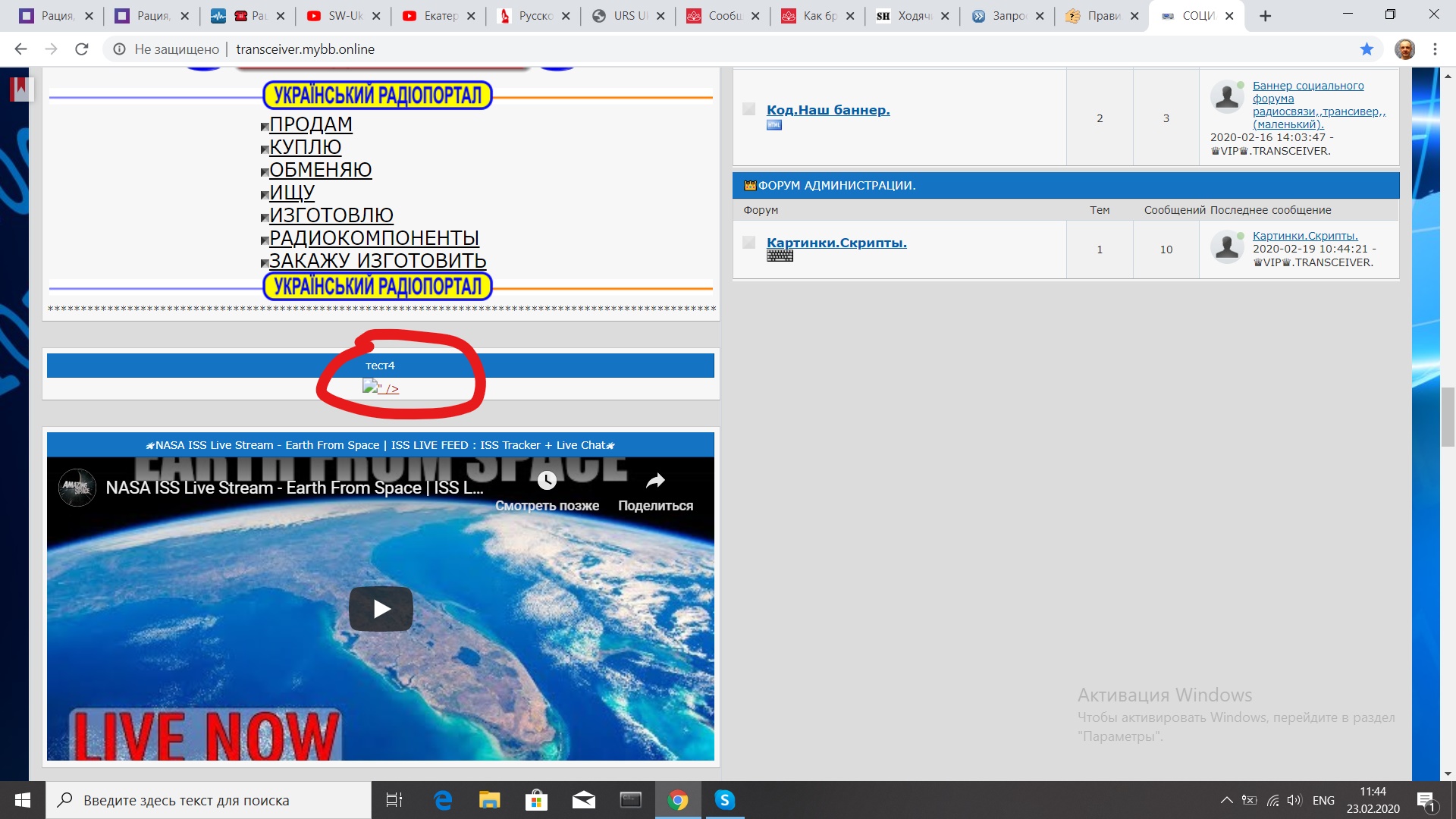Open Microsoft Store from the taskbar

pos(536,800)
